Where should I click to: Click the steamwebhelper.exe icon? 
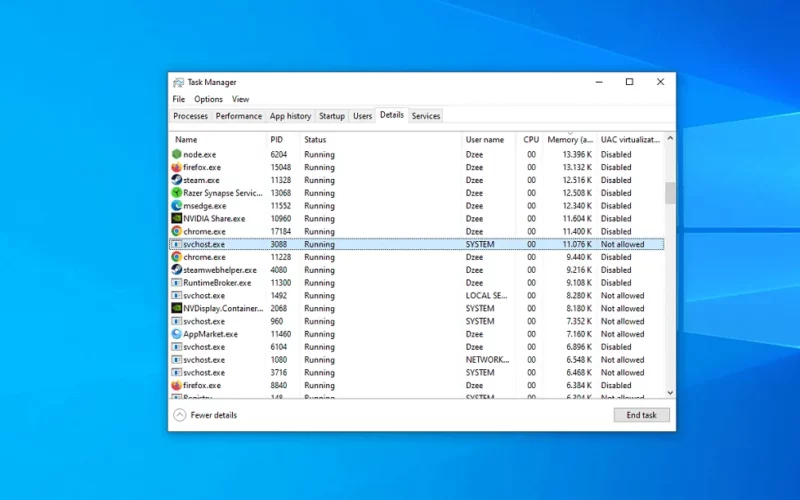[177, 270]
